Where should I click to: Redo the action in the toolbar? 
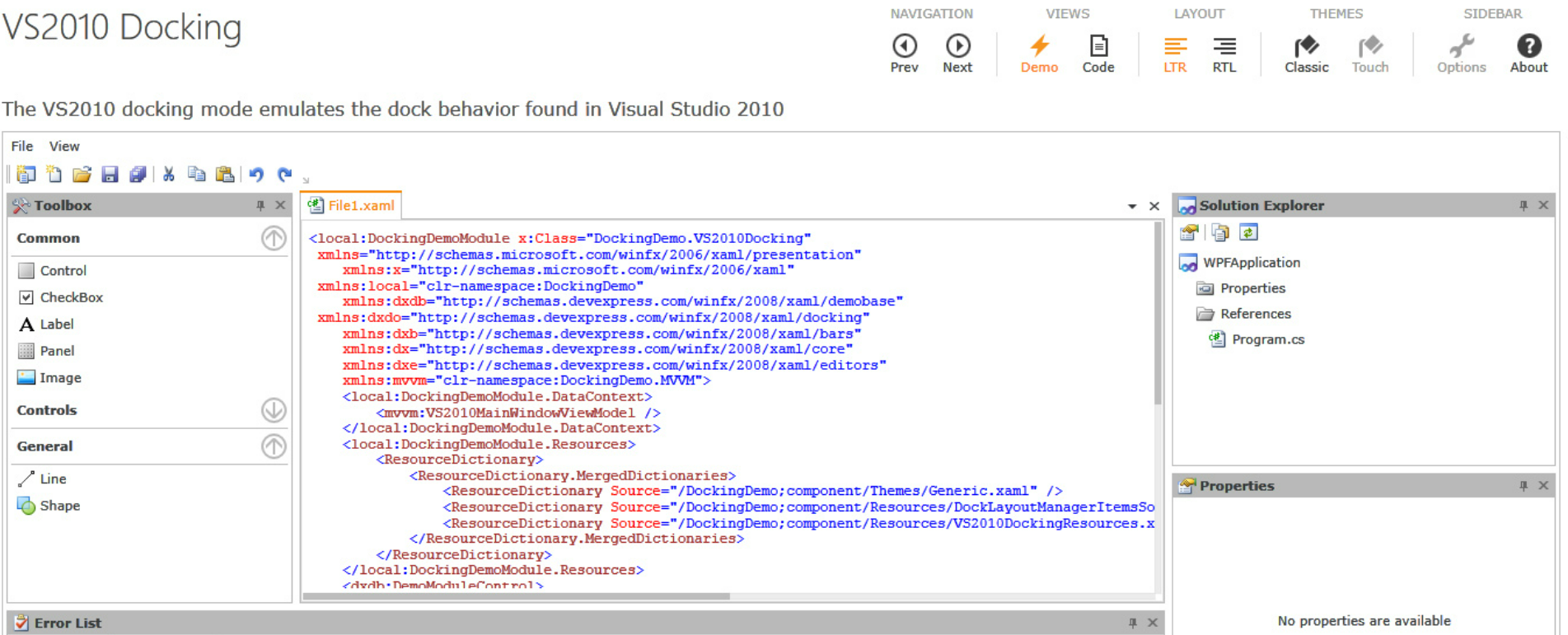[x=284, y=175]
